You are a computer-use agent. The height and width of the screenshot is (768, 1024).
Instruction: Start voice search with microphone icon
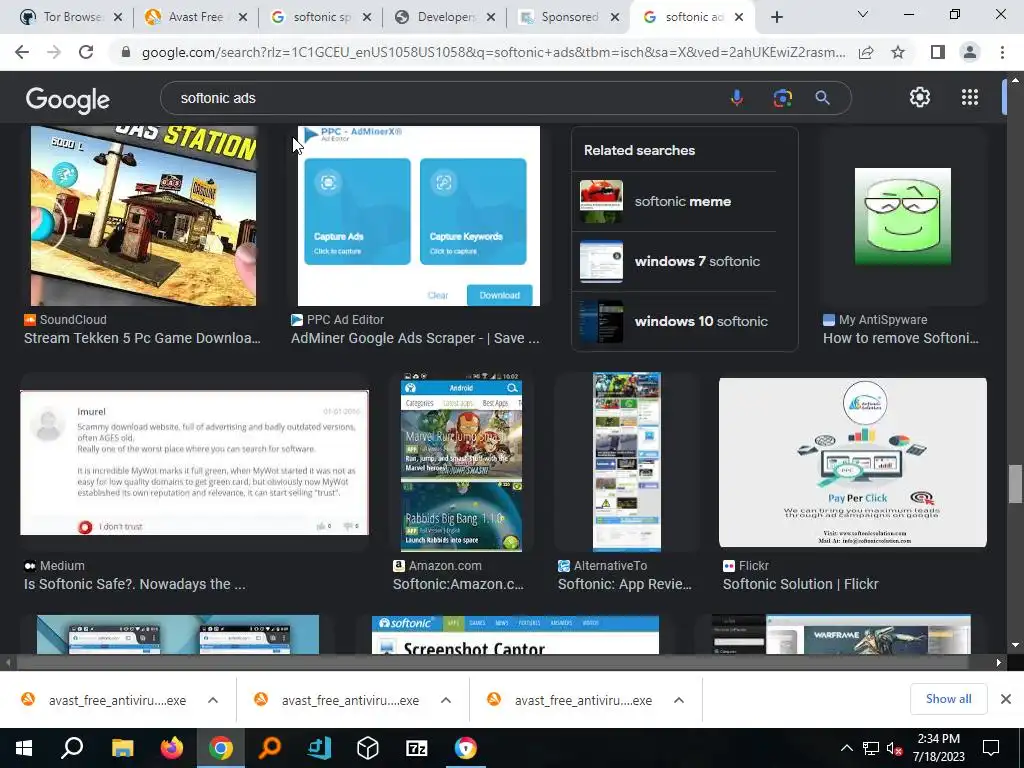(x=737, y=98)
